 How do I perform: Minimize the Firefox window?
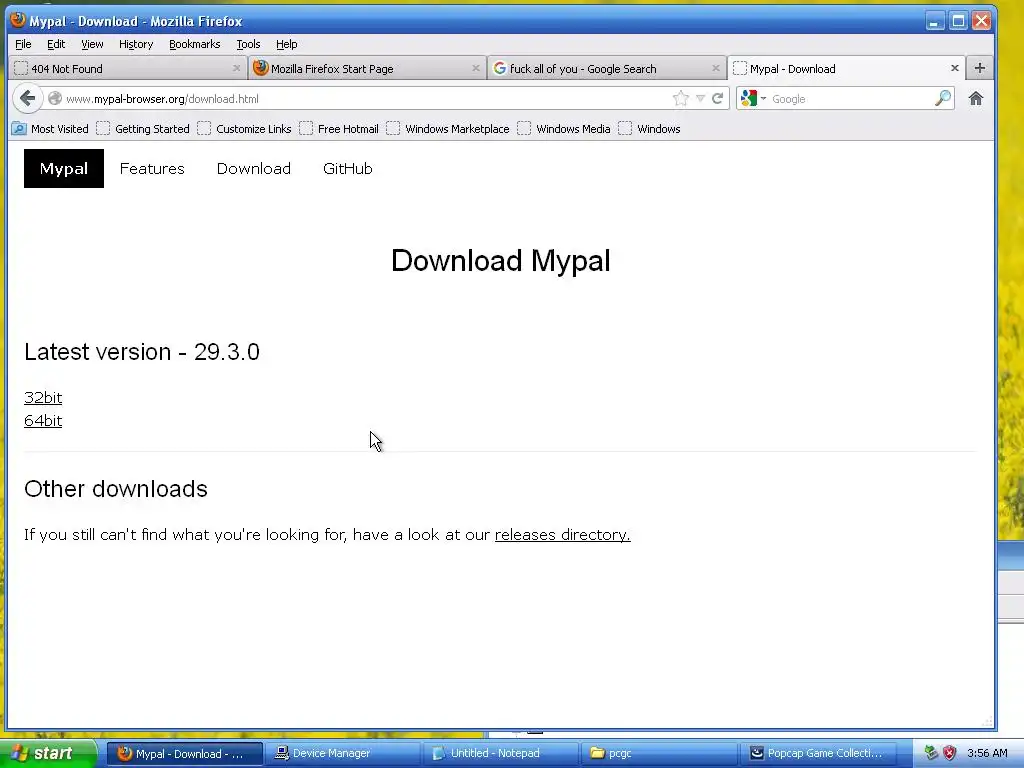934,21
